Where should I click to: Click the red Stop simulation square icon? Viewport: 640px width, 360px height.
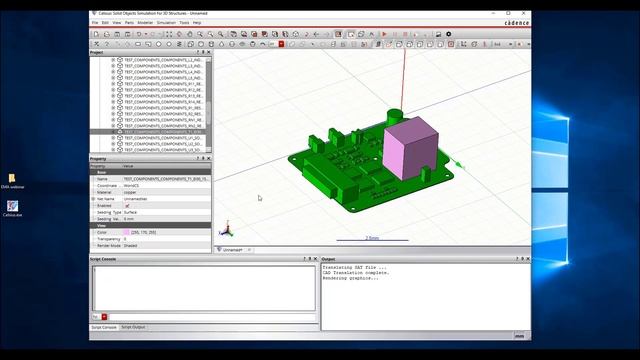click(x=405, y=34)
